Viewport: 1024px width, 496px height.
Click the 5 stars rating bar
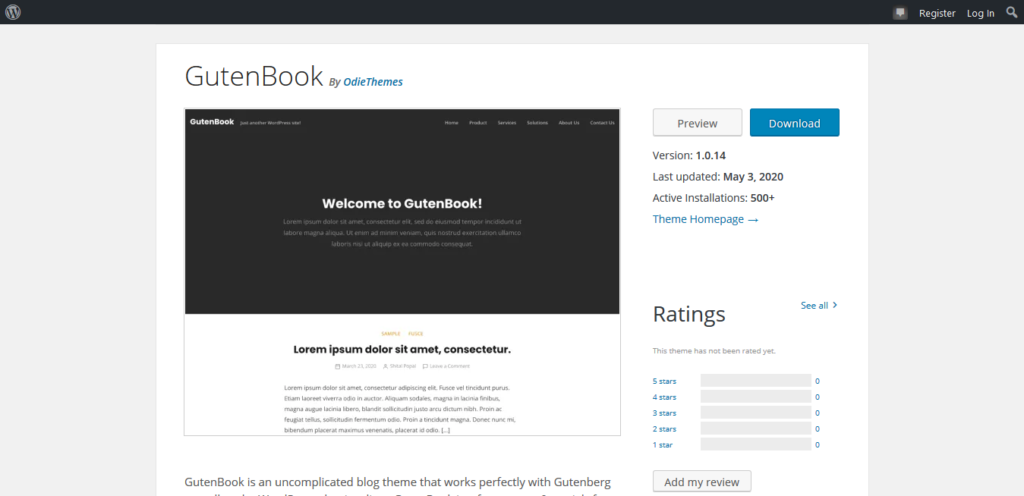(756, 380)
